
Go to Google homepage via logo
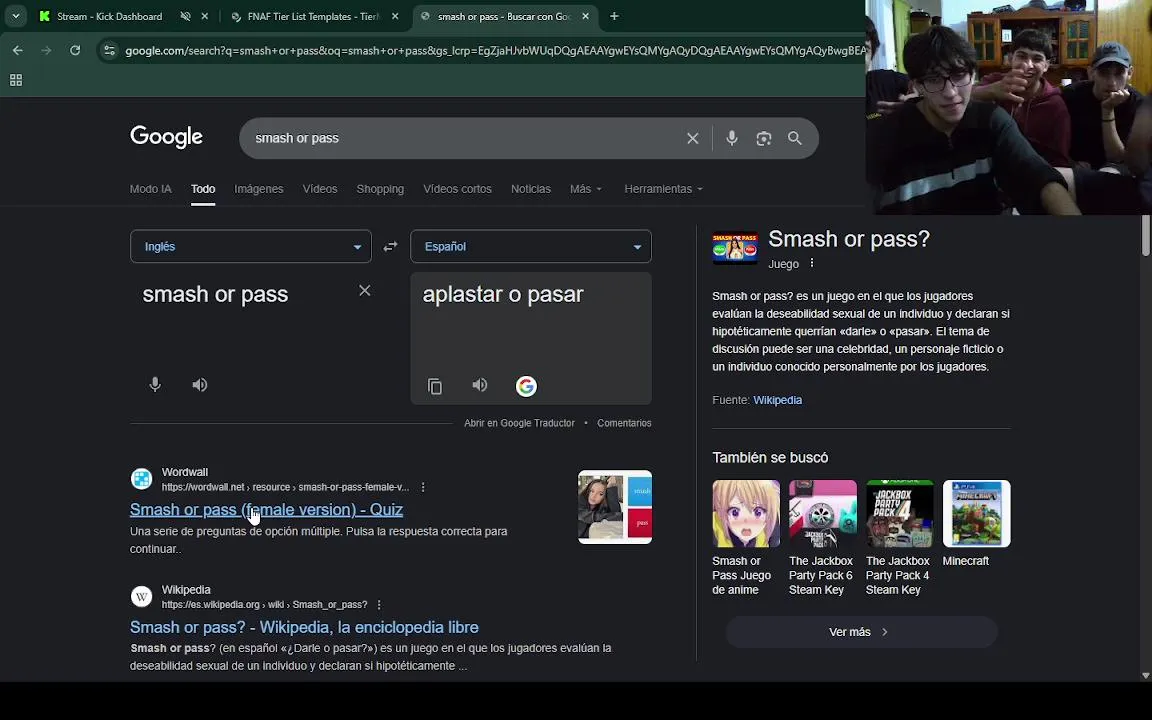[x=166, y=137]
